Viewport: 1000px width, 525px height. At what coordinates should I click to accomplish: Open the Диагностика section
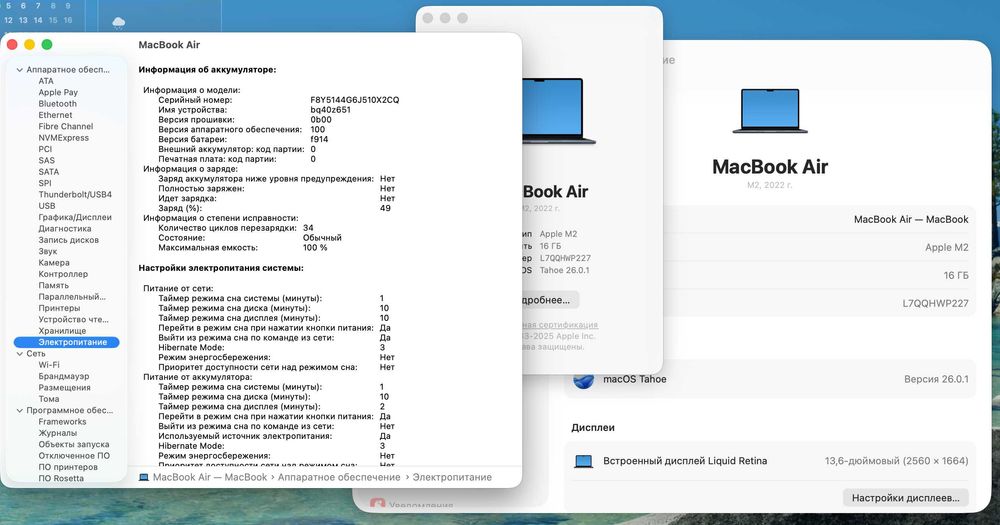click(65, 229)
